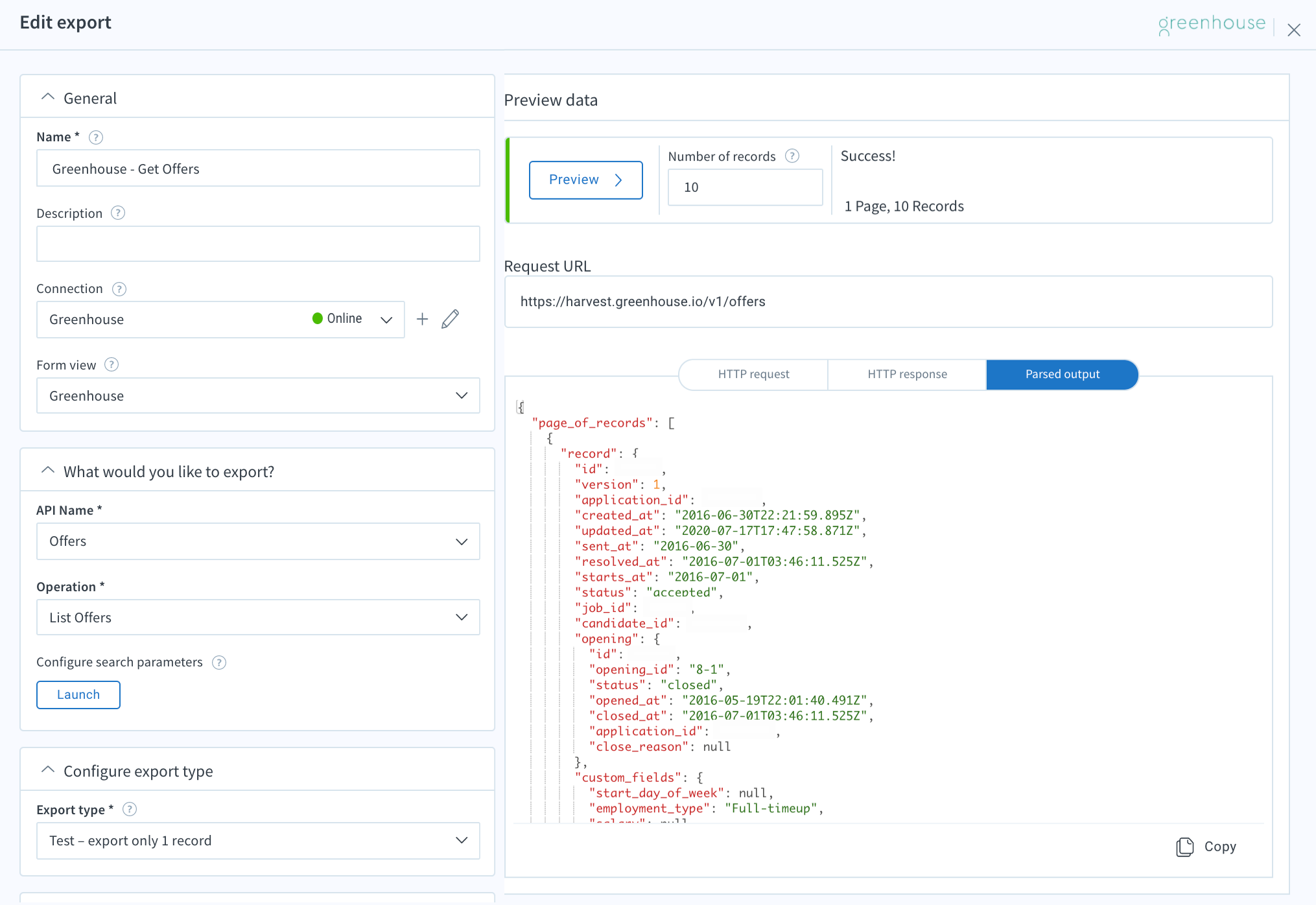
Task: Collapse Configure export type section
Action: click(48, 770)
